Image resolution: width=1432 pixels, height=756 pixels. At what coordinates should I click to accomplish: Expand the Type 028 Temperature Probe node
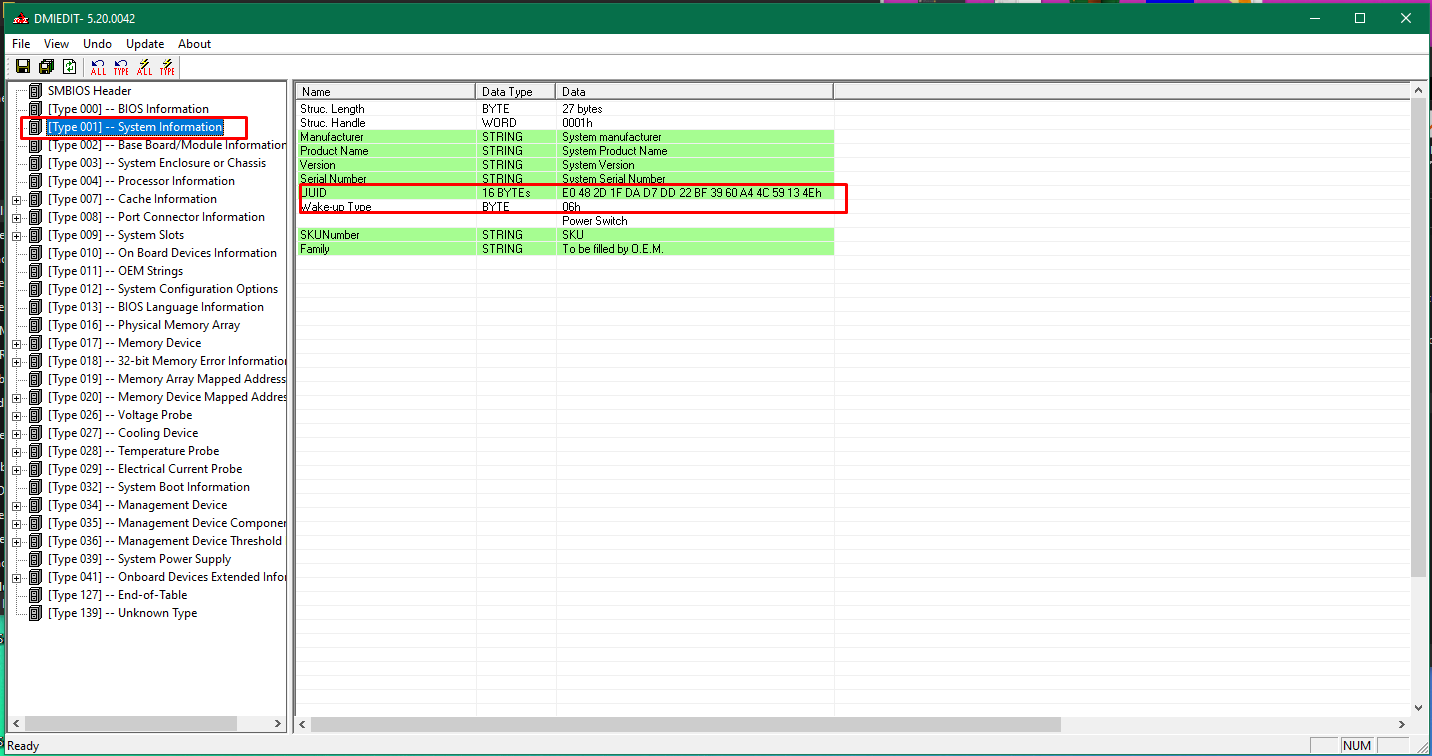[16, 451]
